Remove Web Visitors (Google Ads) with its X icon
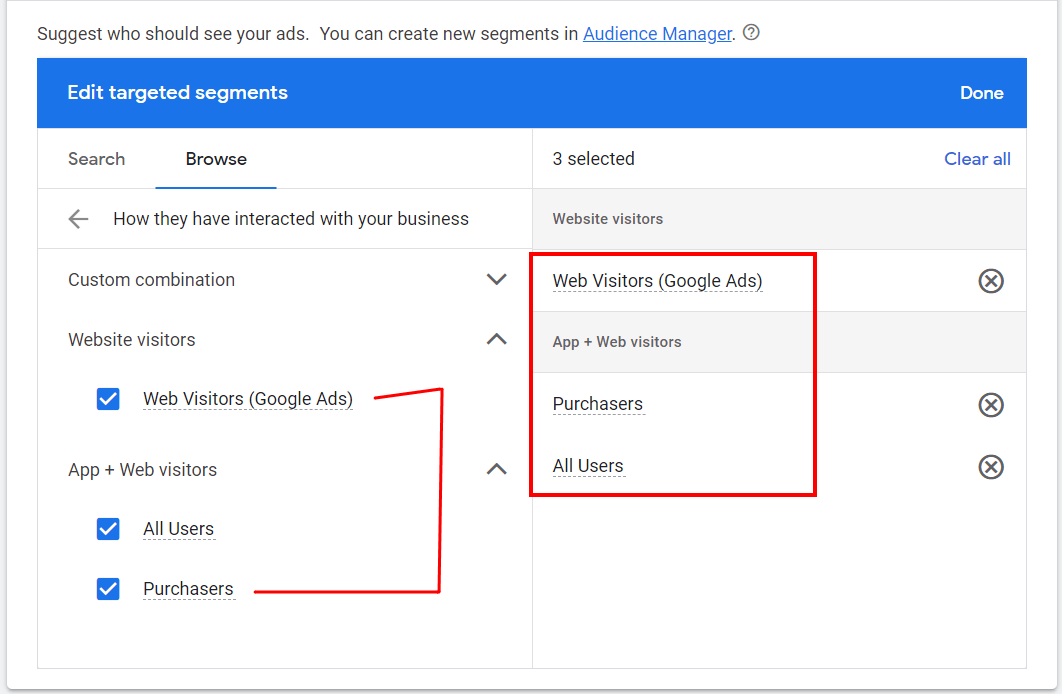Viewport: 1062px width, 694px height. (x=991, y=281)
